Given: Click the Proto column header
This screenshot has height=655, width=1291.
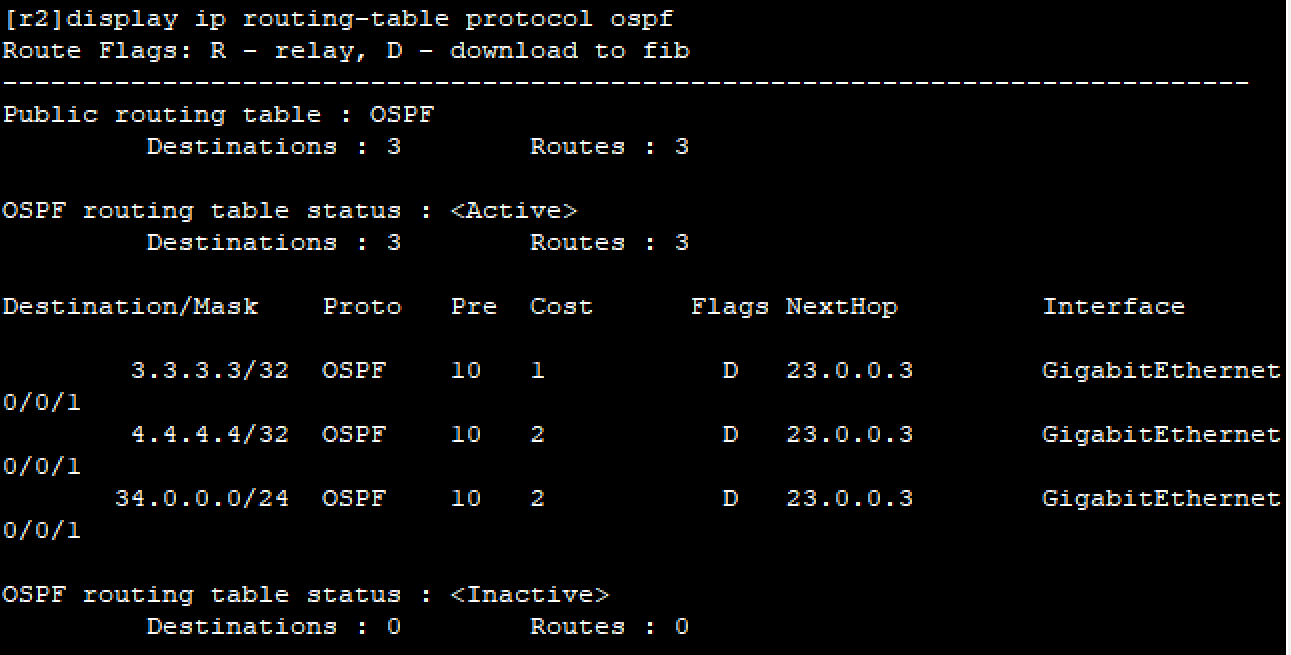Looking at the screenshot, I should [362, 307].
